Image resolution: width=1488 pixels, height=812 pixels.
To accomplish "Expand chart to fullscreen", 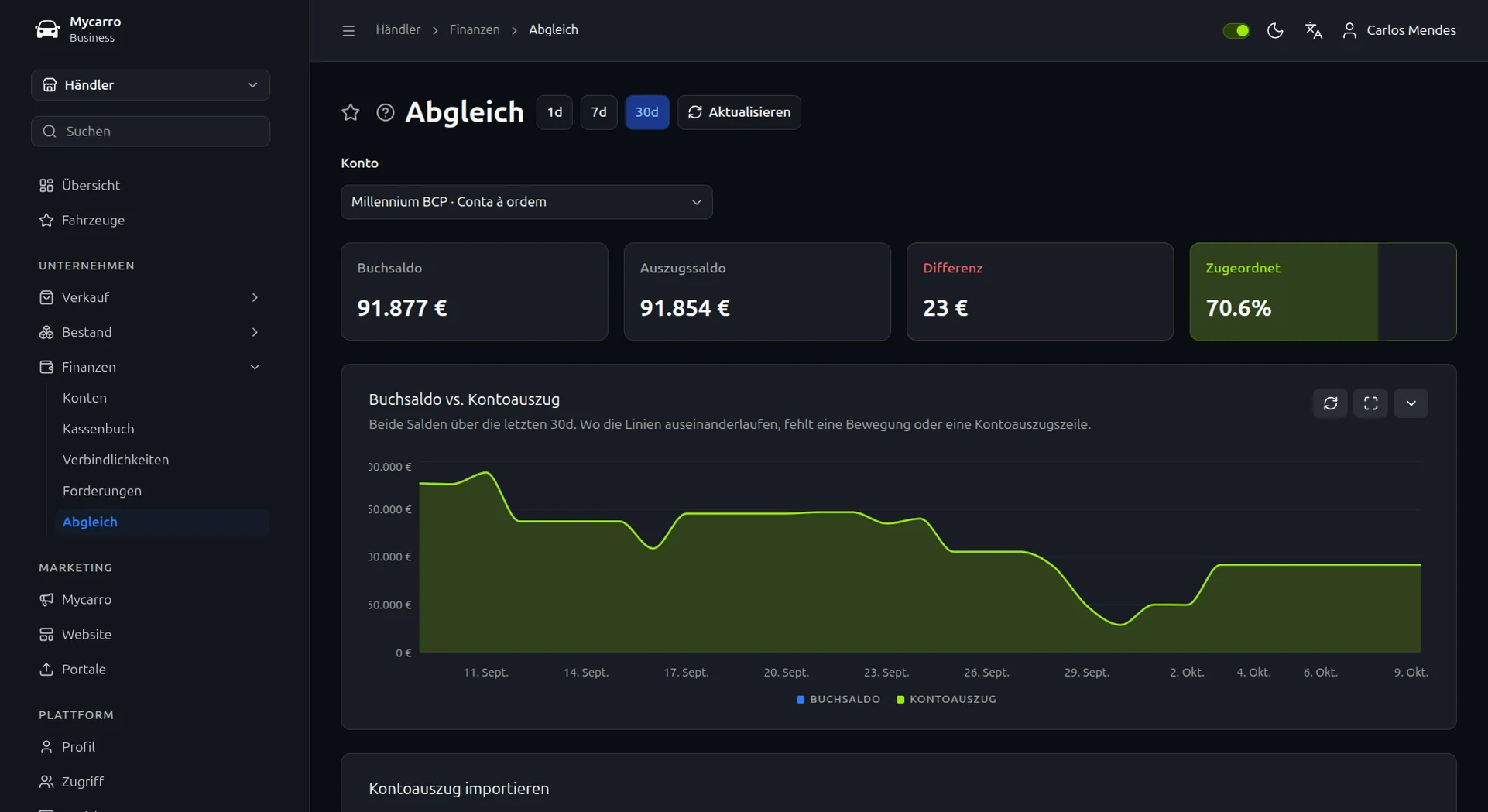I will point(1370,403).
